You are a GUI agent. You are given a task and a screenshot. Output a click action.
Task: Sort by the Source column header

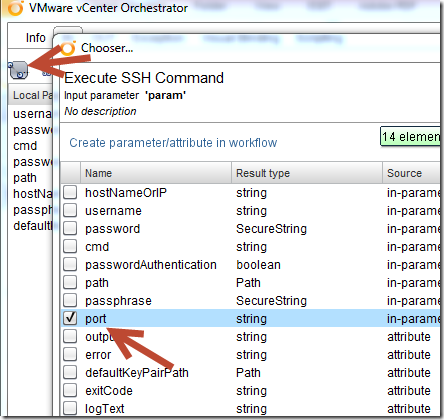coord(412,173)
